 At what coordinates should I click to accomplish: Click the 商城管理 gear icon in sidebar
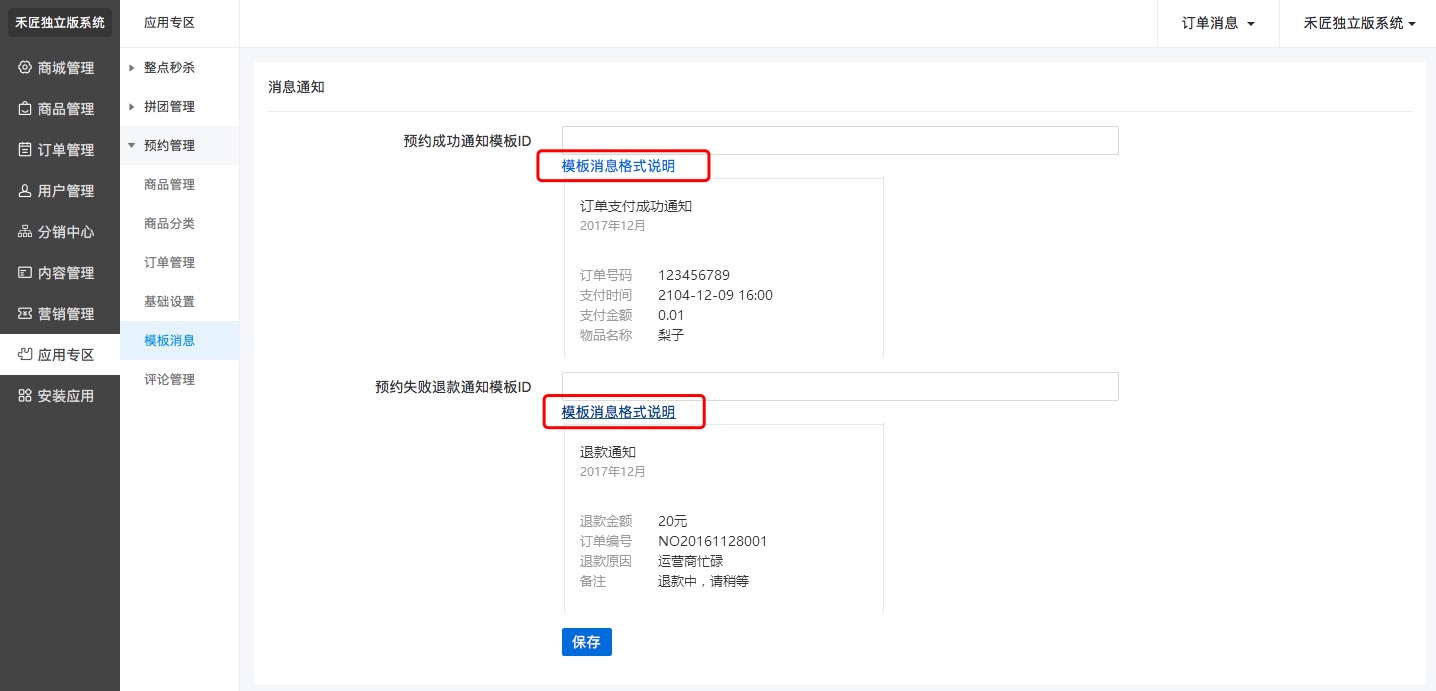tap(25, 68)
